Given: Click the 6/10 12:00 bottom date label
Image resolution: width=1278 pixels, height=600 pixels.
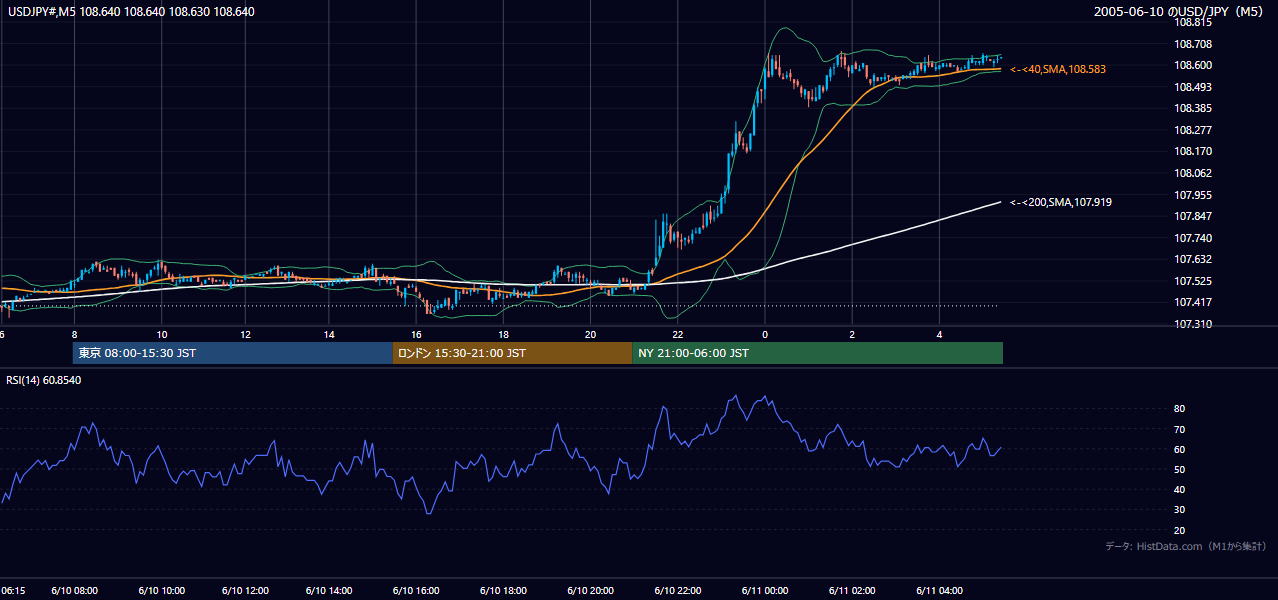Looking at the screenshot, I should click(x=246, y=591).
